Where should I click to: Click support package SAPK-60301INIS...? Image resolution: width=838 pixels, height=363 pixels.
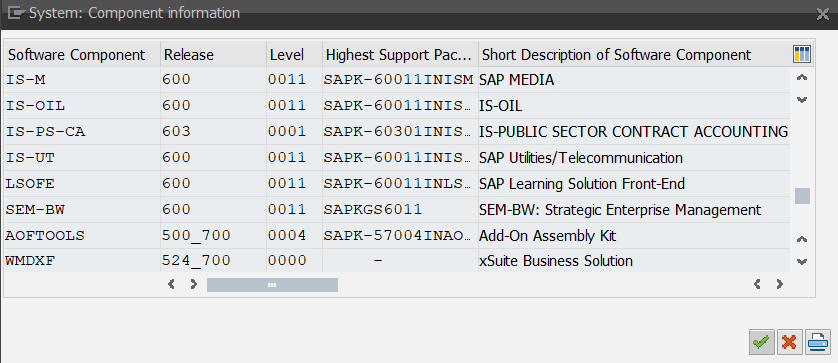coord(400,132)
